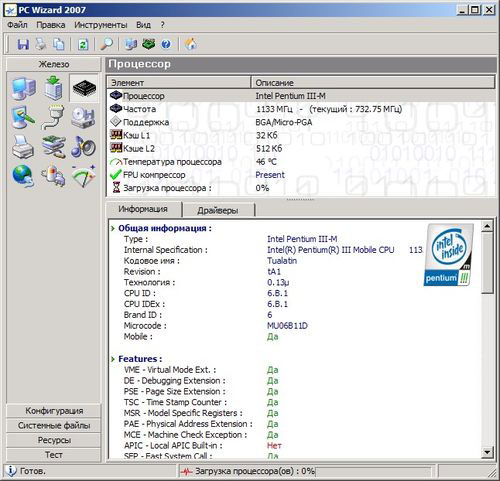This screenshot has width=500, height=481.
Task: Select the FPU копрессор row
Action: point(301,175)
